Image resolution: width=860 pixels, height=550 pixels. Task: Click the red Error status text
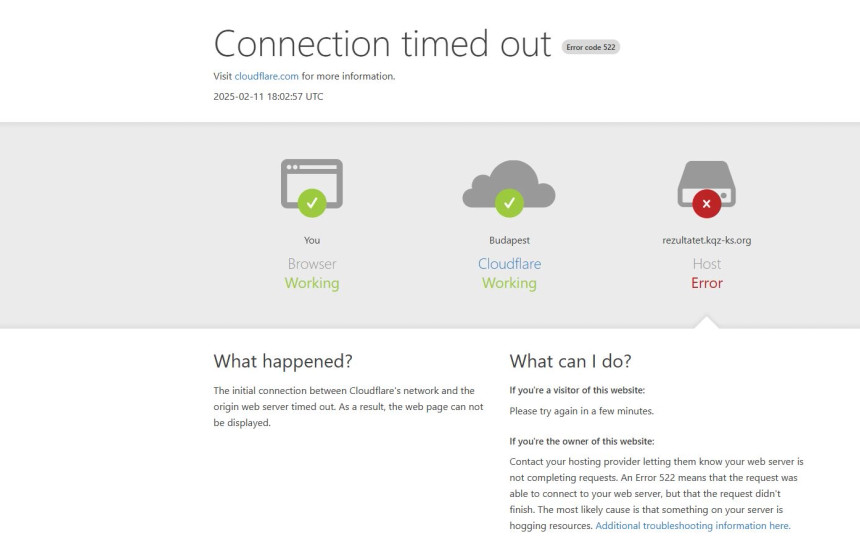pyautogui.click(x=706, y=283)
